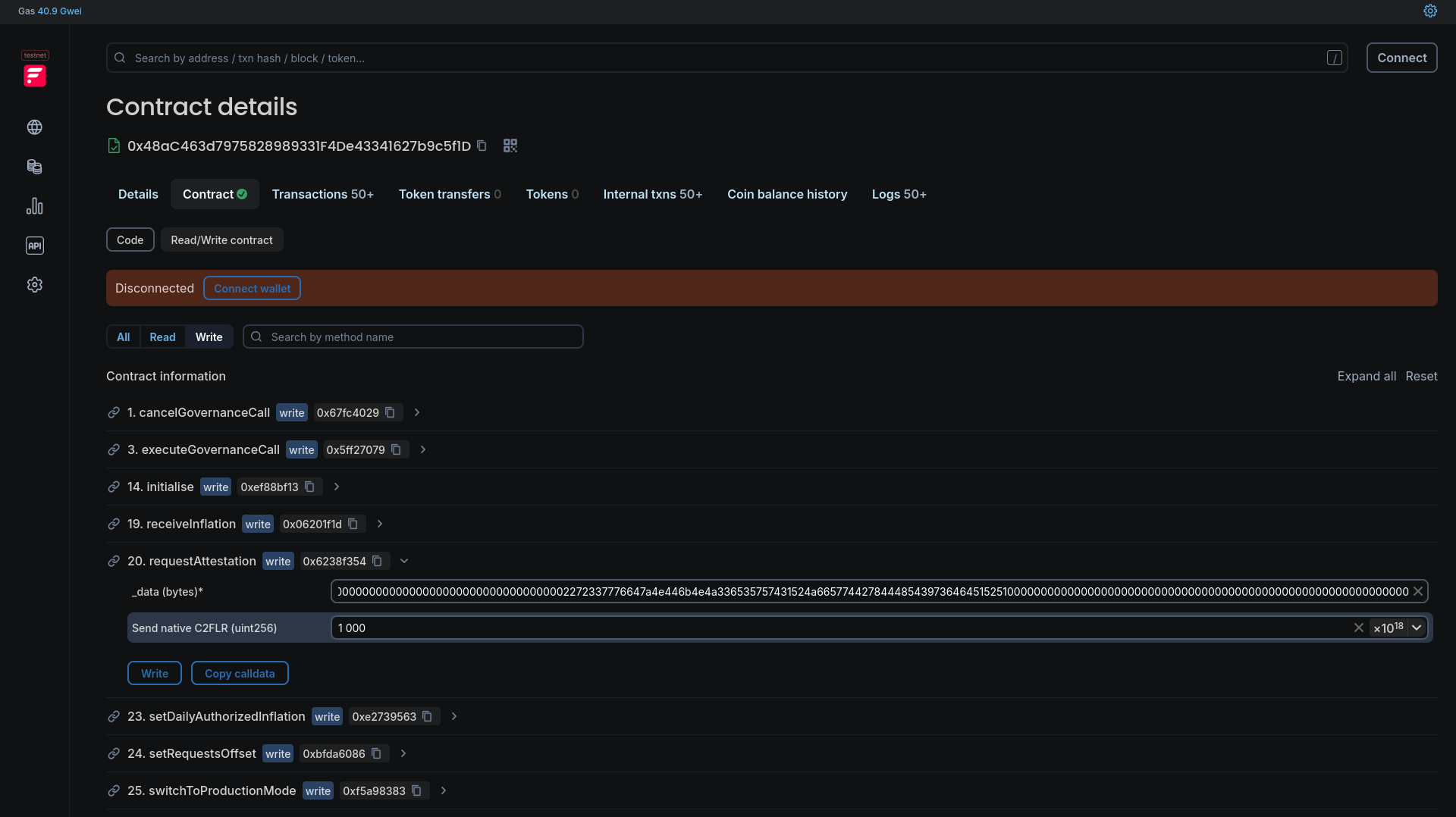Screen dimensions: 1456x817
Task: Open the API sidebar icon
Action: pos(35,246)
